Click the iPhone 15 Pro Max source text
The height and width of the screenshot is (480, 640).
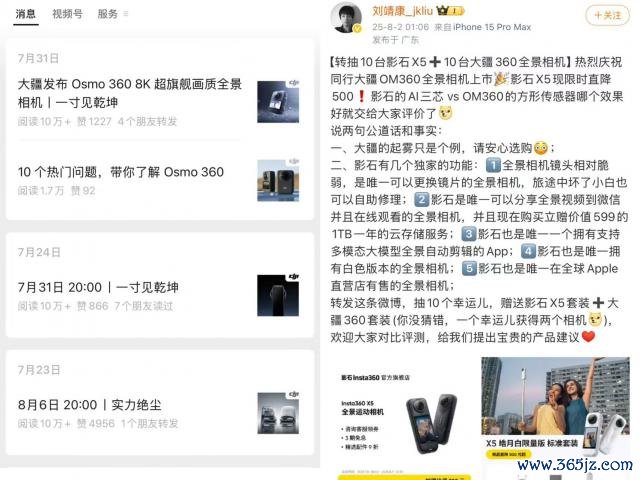click(492, 27)
